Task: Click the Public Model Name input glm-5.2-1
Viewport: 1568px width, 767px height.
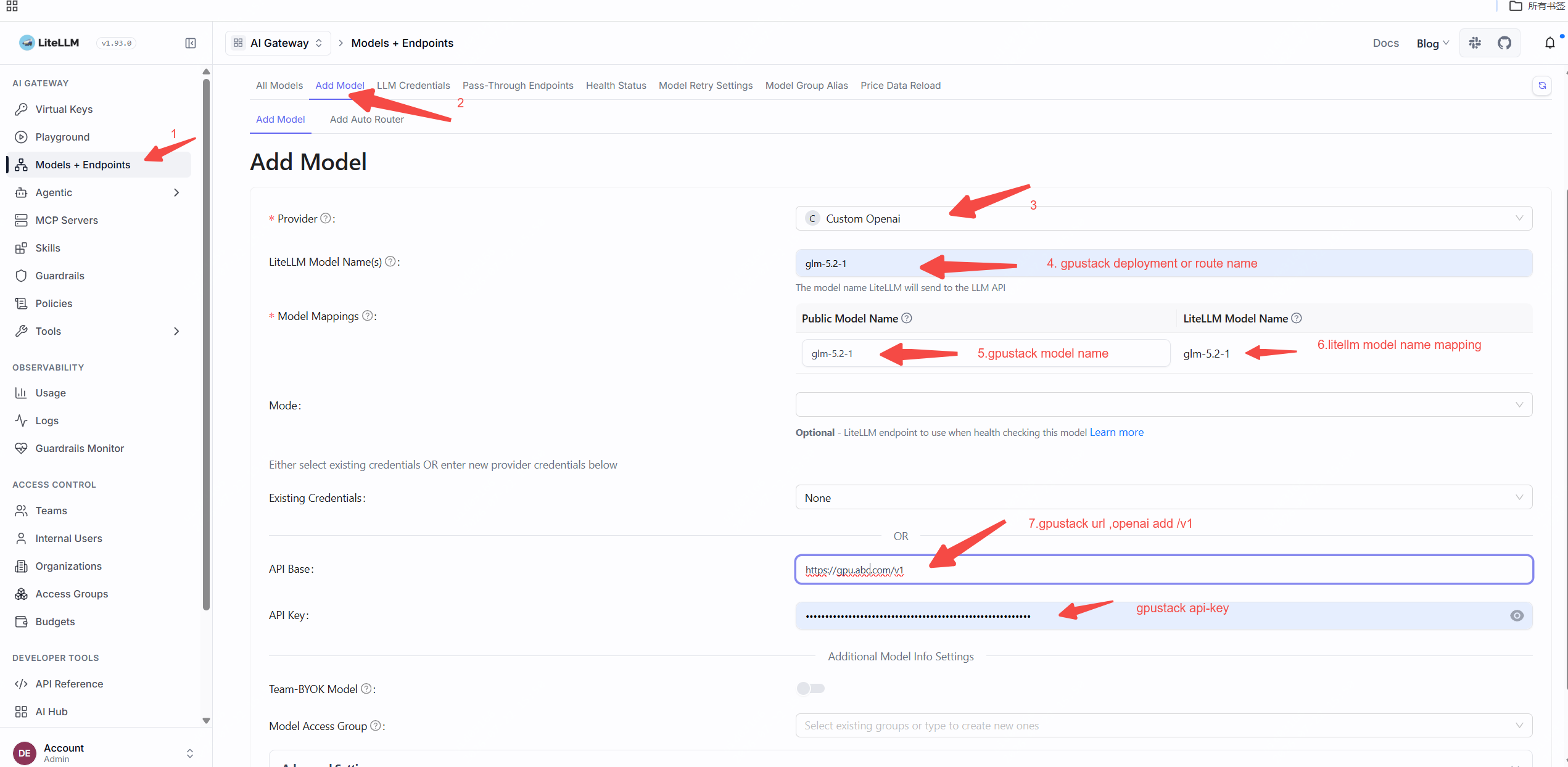Action: pos(986,353)
